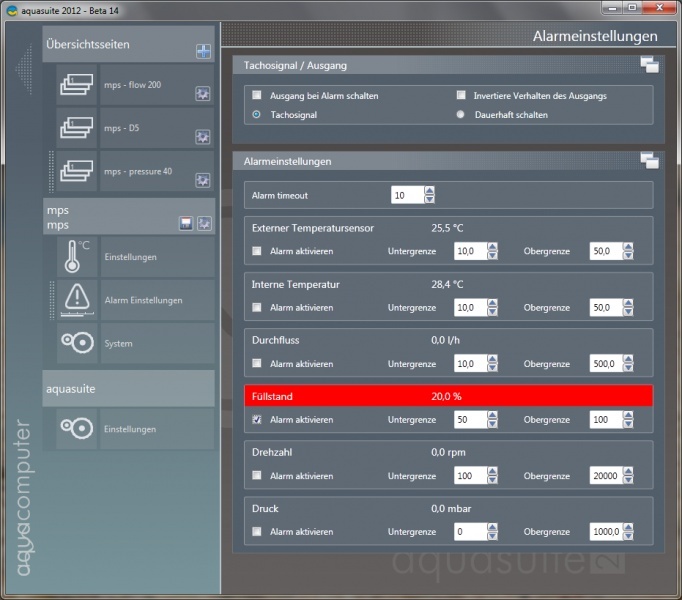Image resolution: width=682 pixels, height=600 pixels.
Task: Increase Durchfluss Untergrenze value
Action: coord(492,359)
